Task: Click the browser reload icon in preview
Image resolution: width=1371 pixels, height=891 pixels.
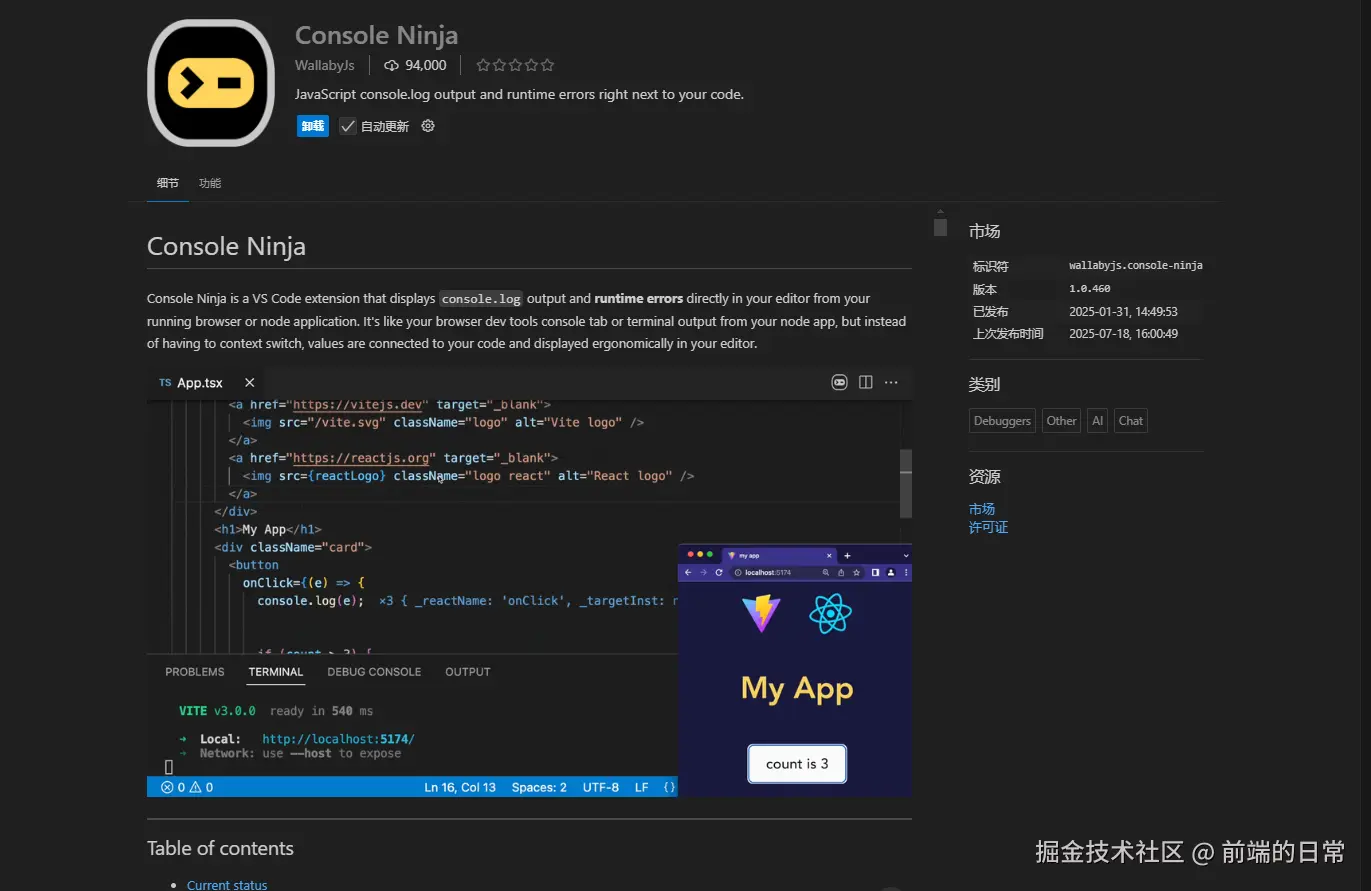Action: (x=719, y=573)
